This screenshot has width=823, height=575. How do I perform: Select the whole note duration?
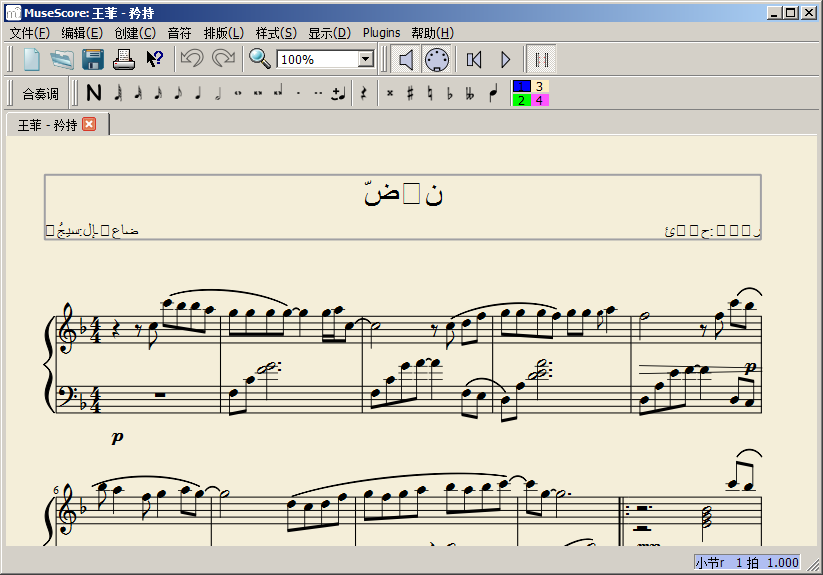coord(238,93)
